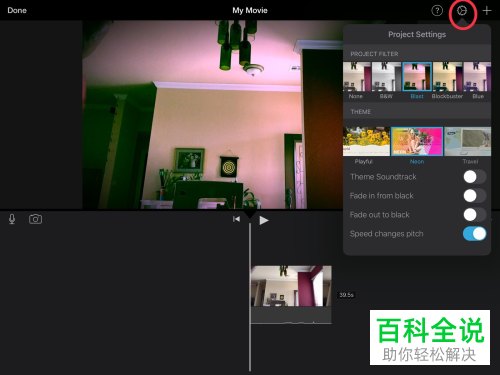This screenshot has height=375, width=500.
Task: Skip to beginning of the timeline
Action: [236, 219]
